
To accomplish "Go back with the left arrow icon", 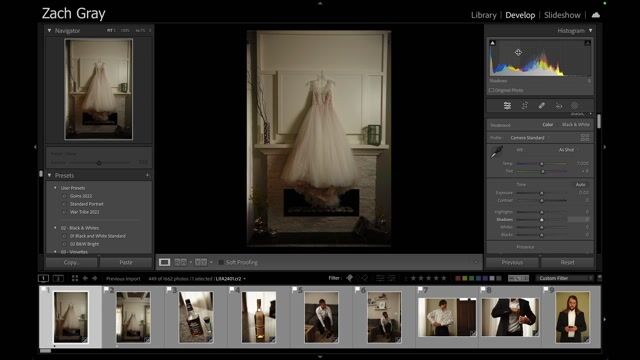I will coord(85,278).
